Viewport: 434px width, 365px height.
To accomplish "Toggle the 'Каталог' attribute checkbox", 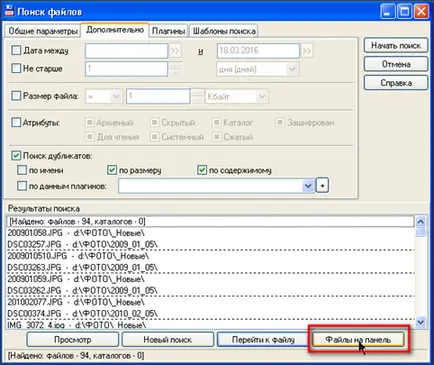I will pyautogui.click(x=217, y=122).
